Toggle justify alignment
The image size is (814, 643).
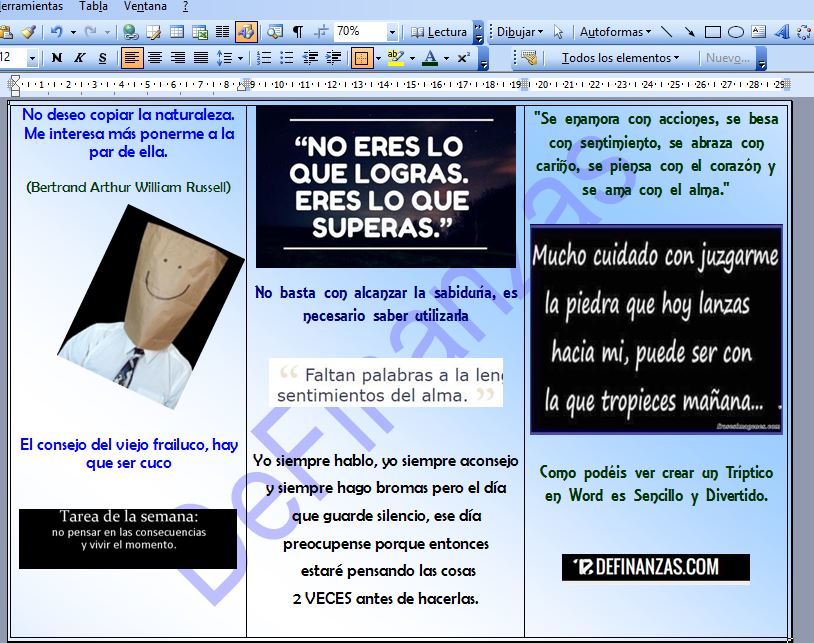click(x=201, y=58)
